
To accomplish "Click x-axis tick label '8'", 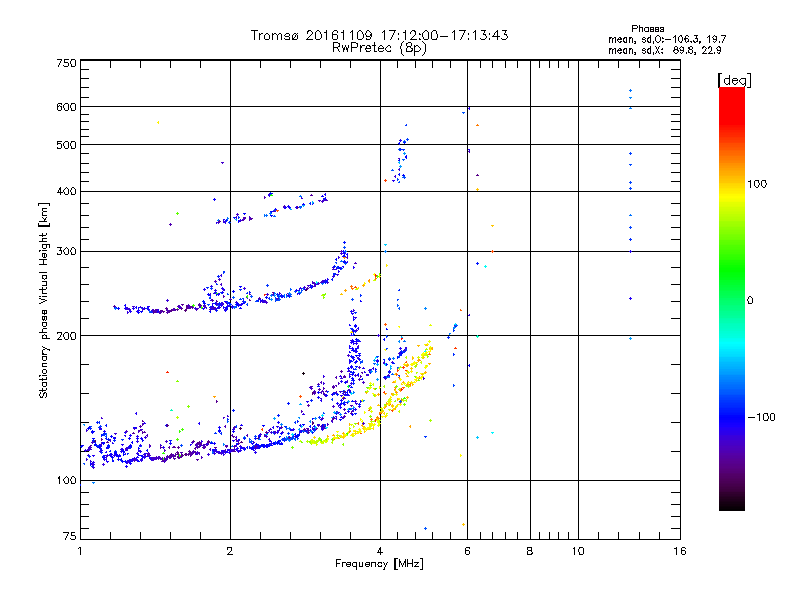I will tap(530, 551).
